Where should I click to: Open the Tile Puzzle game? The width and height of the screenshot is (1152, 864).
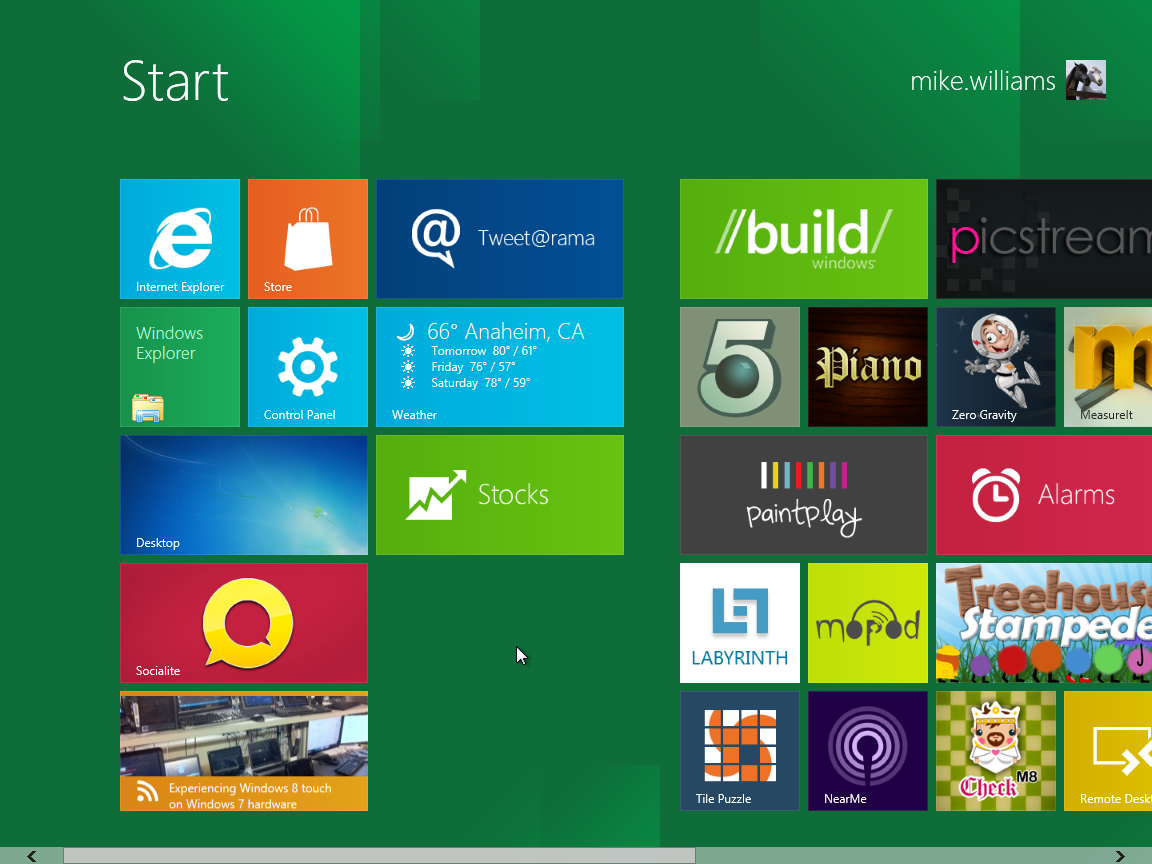[x=739, y=751]
